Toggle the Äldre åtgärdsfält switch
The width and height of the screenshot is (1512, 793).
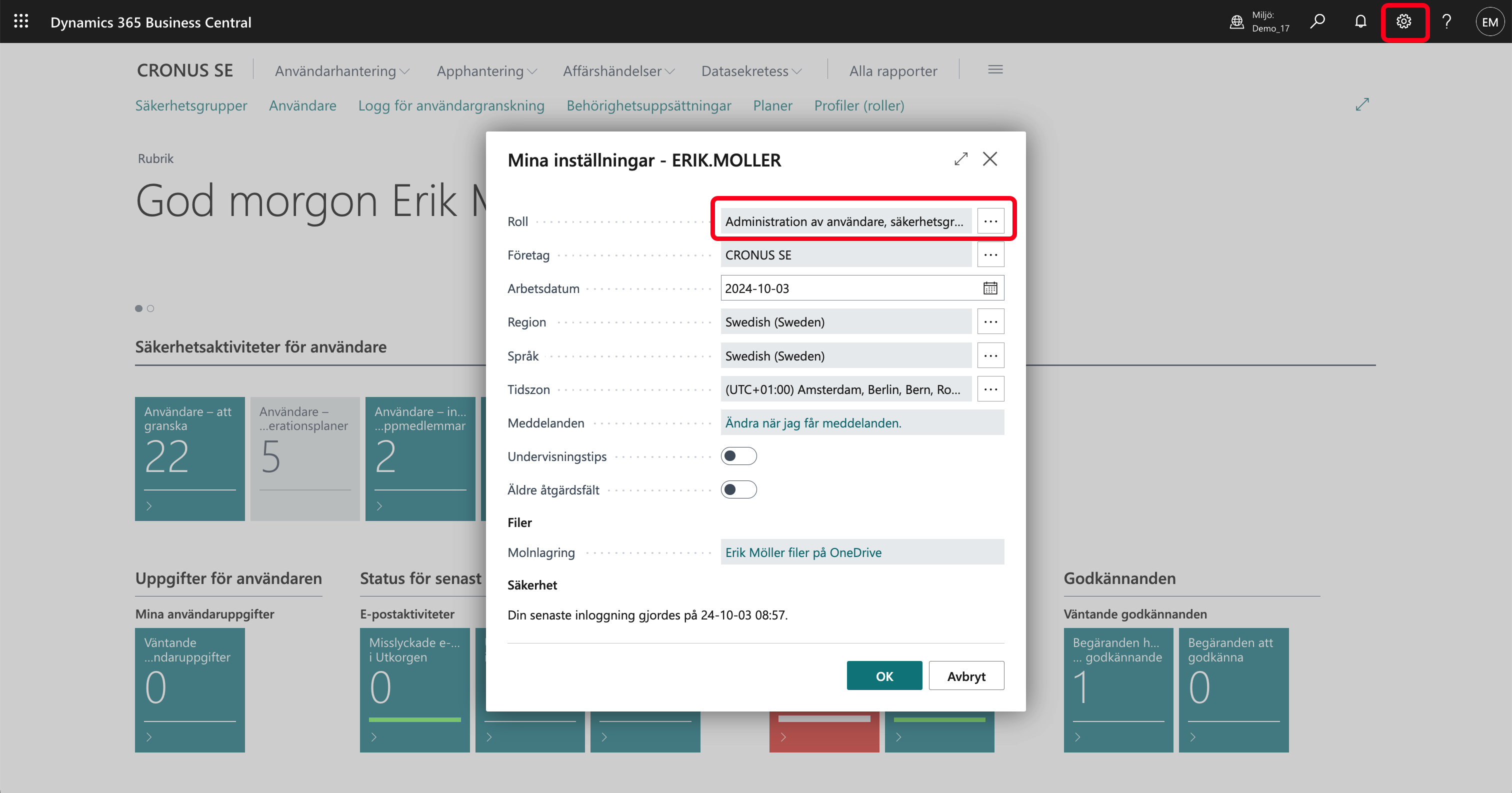coord(738,489)
